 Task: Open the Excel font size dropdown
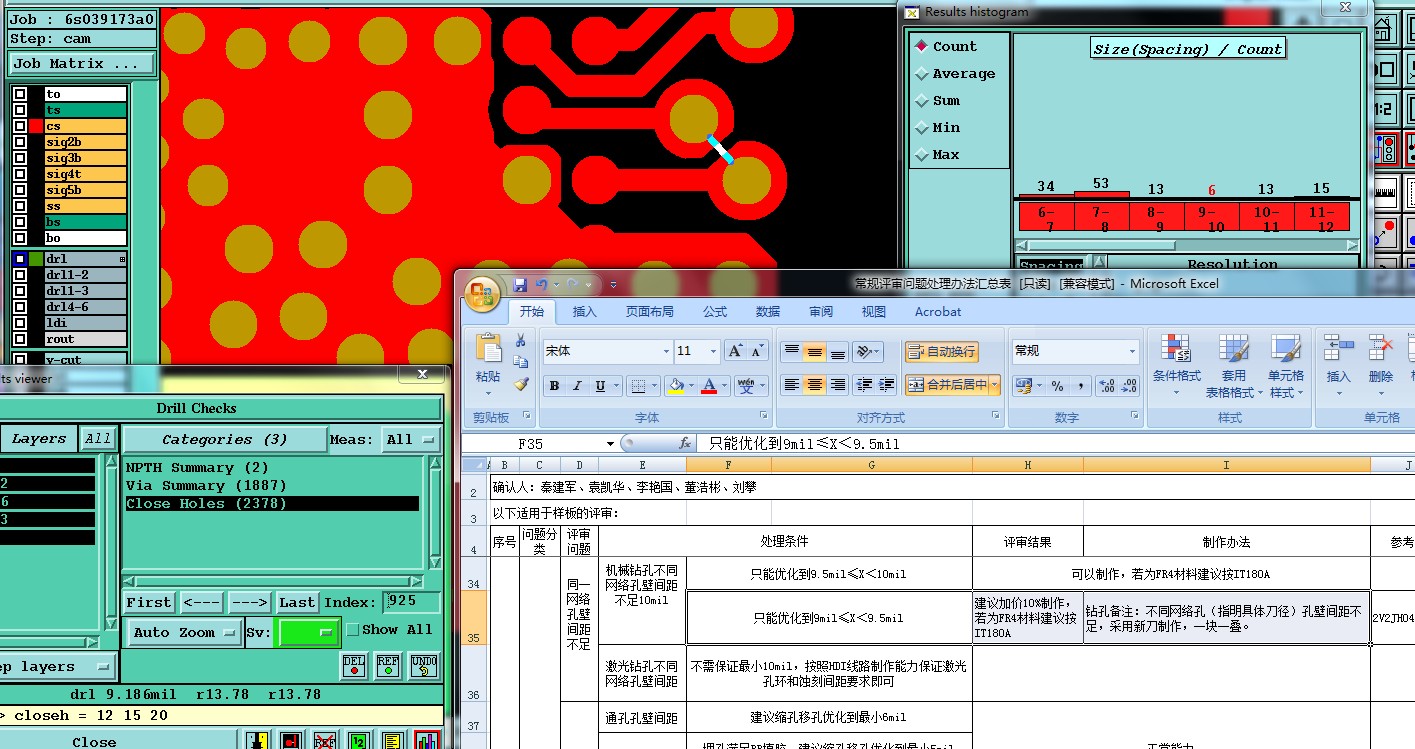[x=713, y=351]
